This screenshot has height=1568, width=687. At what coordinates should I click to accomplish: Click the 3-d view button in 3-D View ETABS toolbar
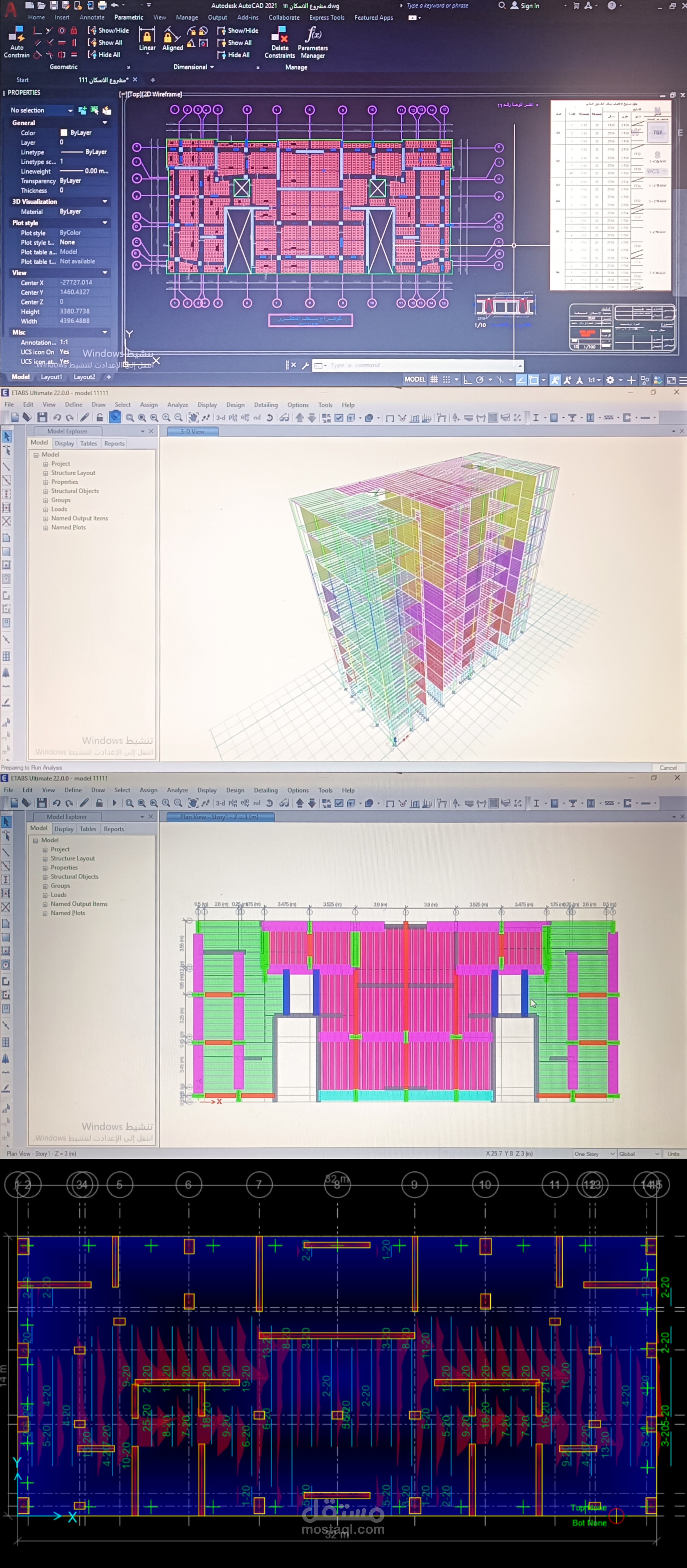(220, 418)
